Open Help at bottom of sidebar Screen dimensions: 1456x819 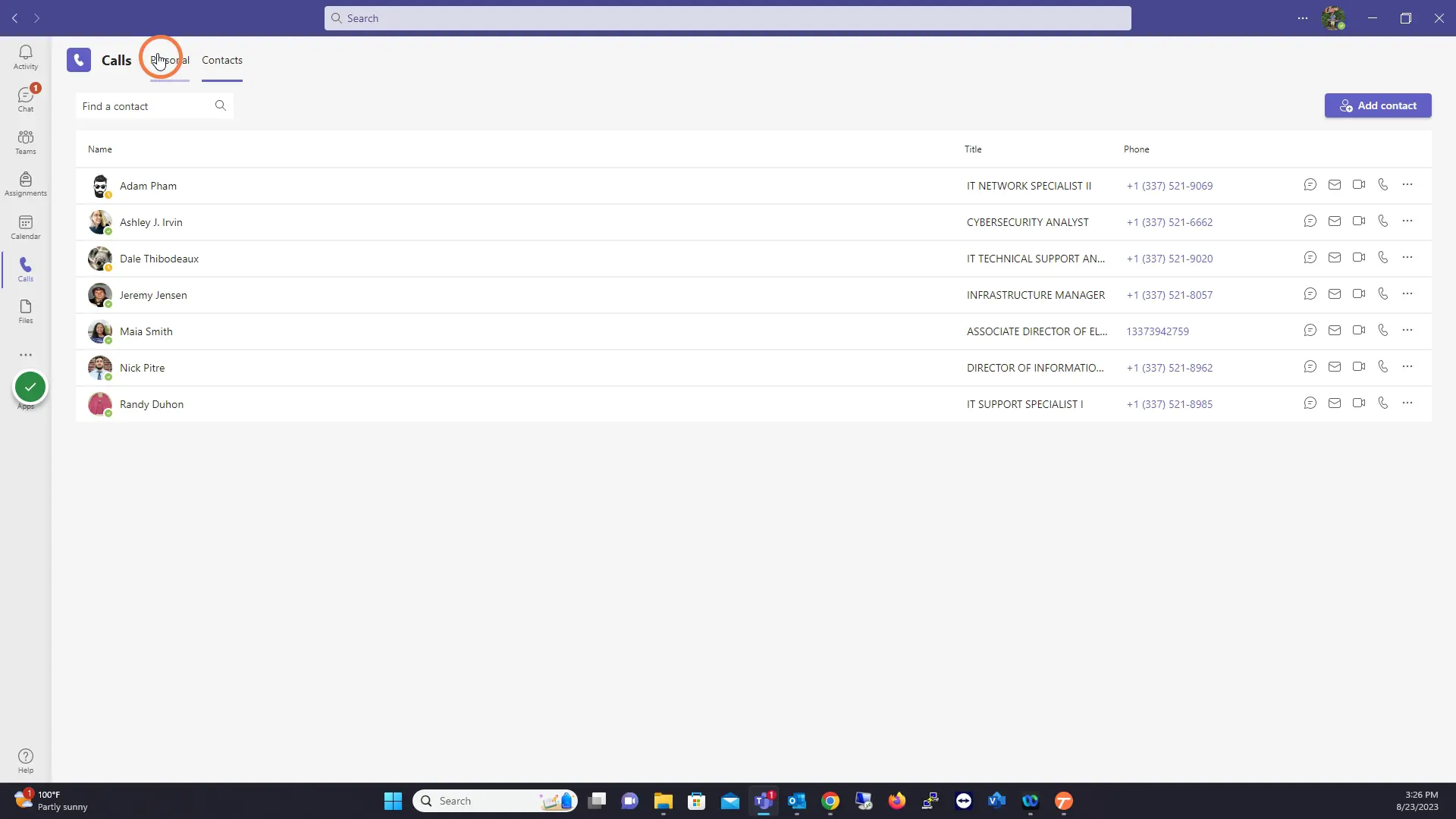pyautogui.click(x=26, y=761)
